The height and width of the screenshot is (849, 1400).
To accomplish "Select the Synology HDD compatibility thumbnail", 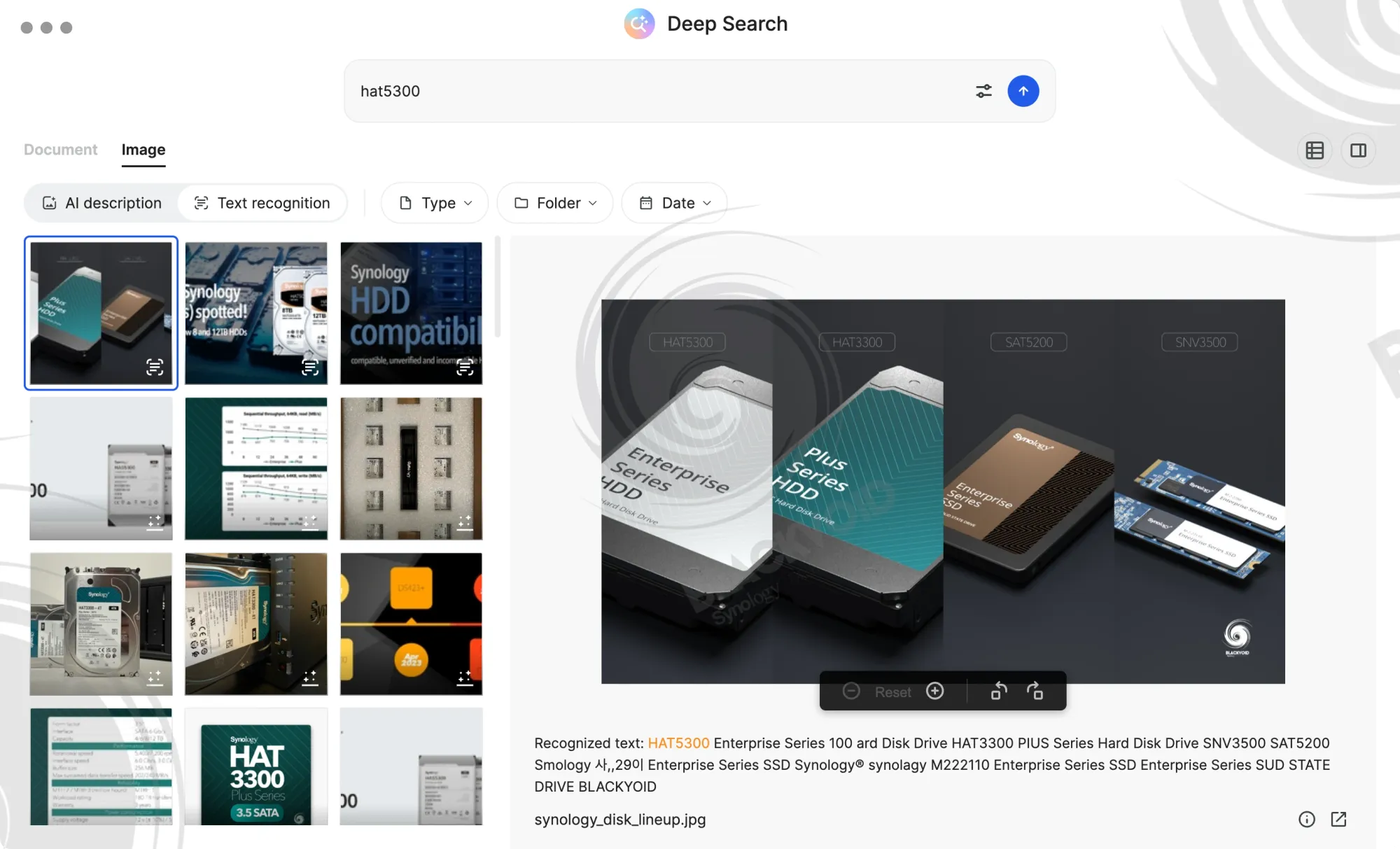I will pyautogui.click(x=411, y=313).
